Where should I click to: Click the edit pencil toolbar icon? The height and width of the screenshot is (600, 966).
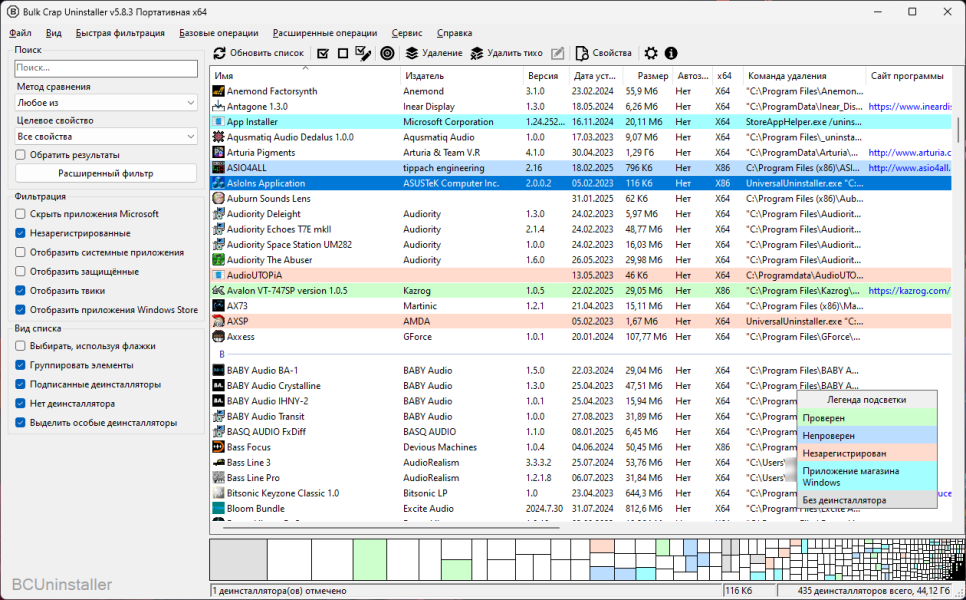[x=557, y=54]
